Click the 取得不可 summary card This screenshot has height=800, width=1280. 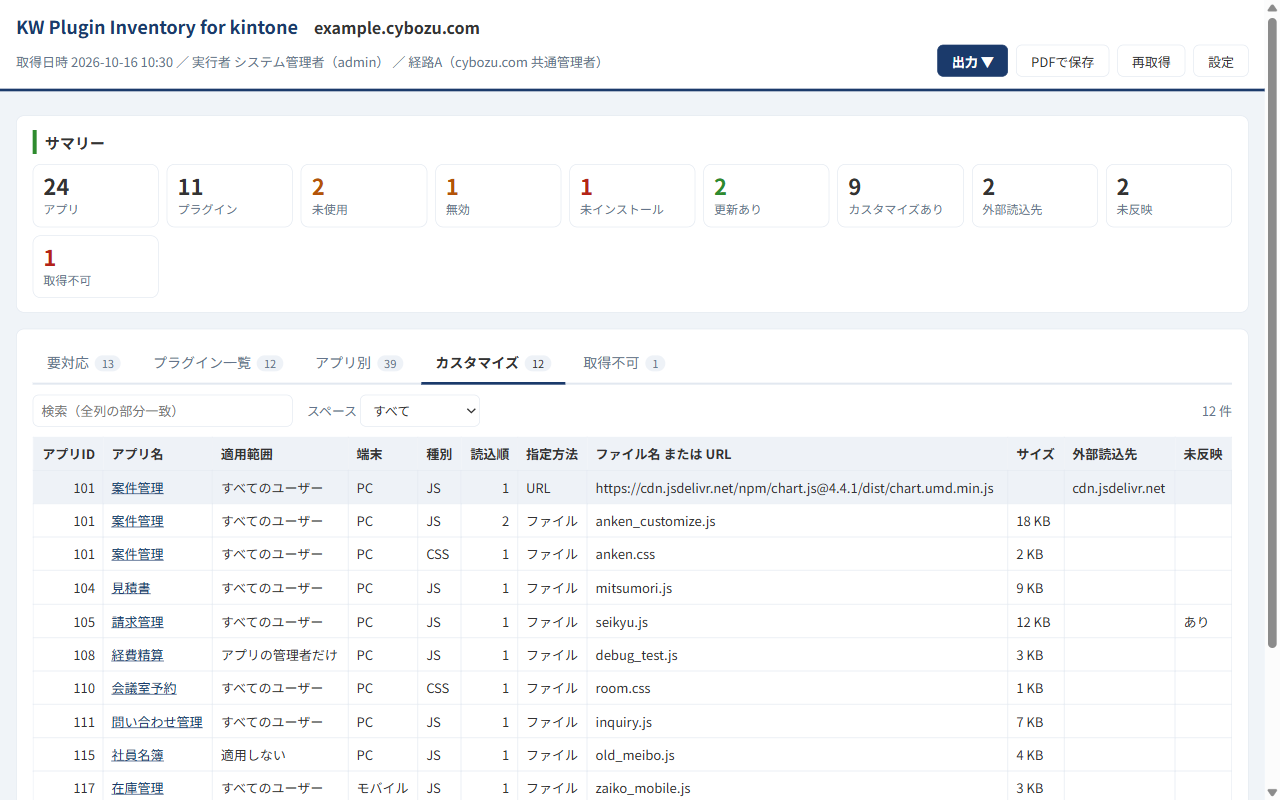click(x=96, y=267)
